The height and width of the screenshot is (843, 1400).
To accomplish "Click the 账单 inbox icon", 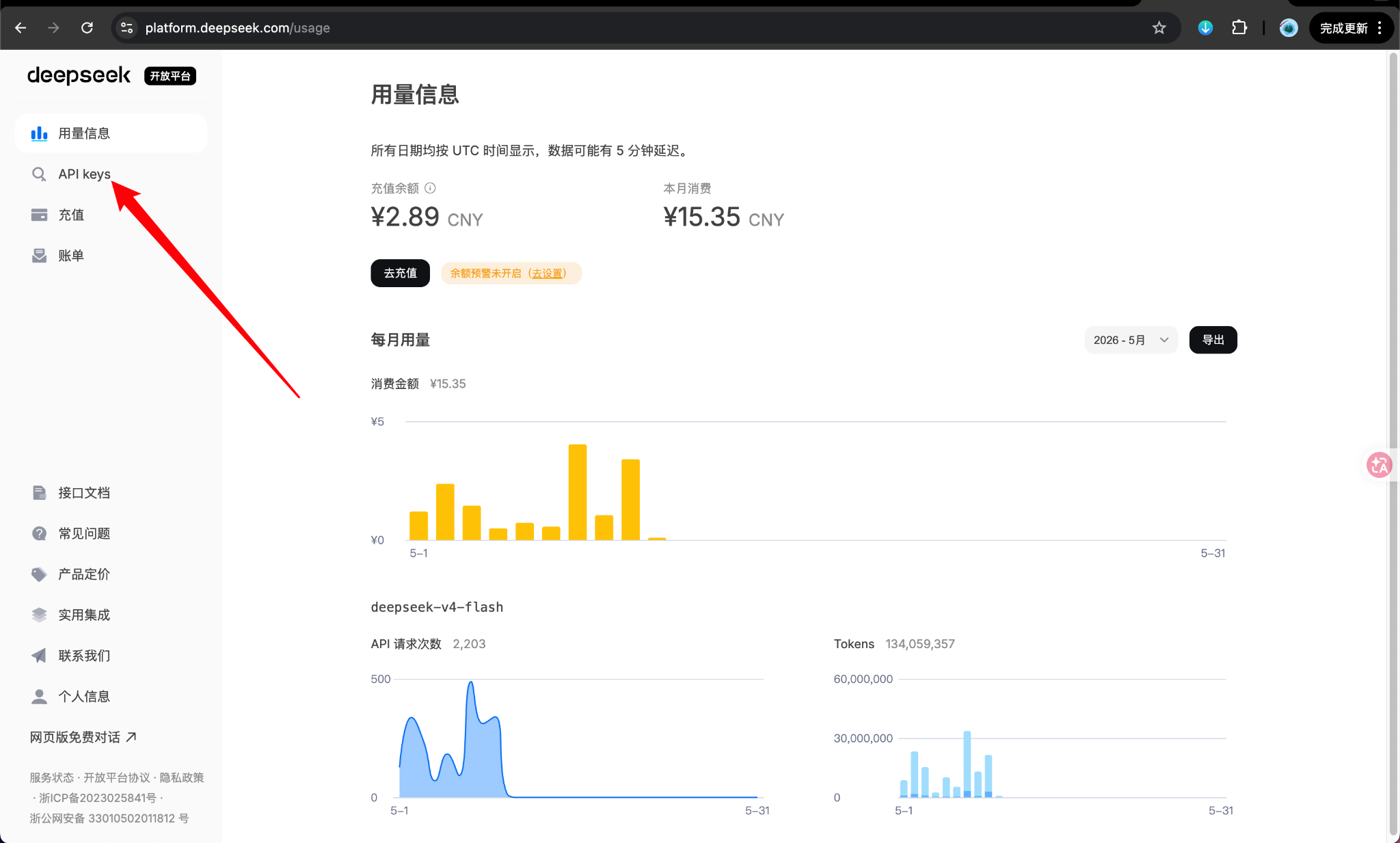I will 39,256.
